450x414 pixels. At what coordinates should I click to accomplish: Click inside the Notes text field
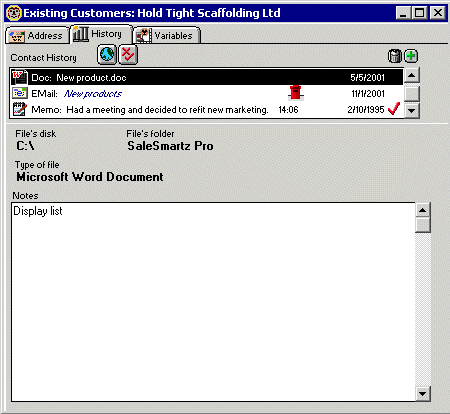pos(213,302)
